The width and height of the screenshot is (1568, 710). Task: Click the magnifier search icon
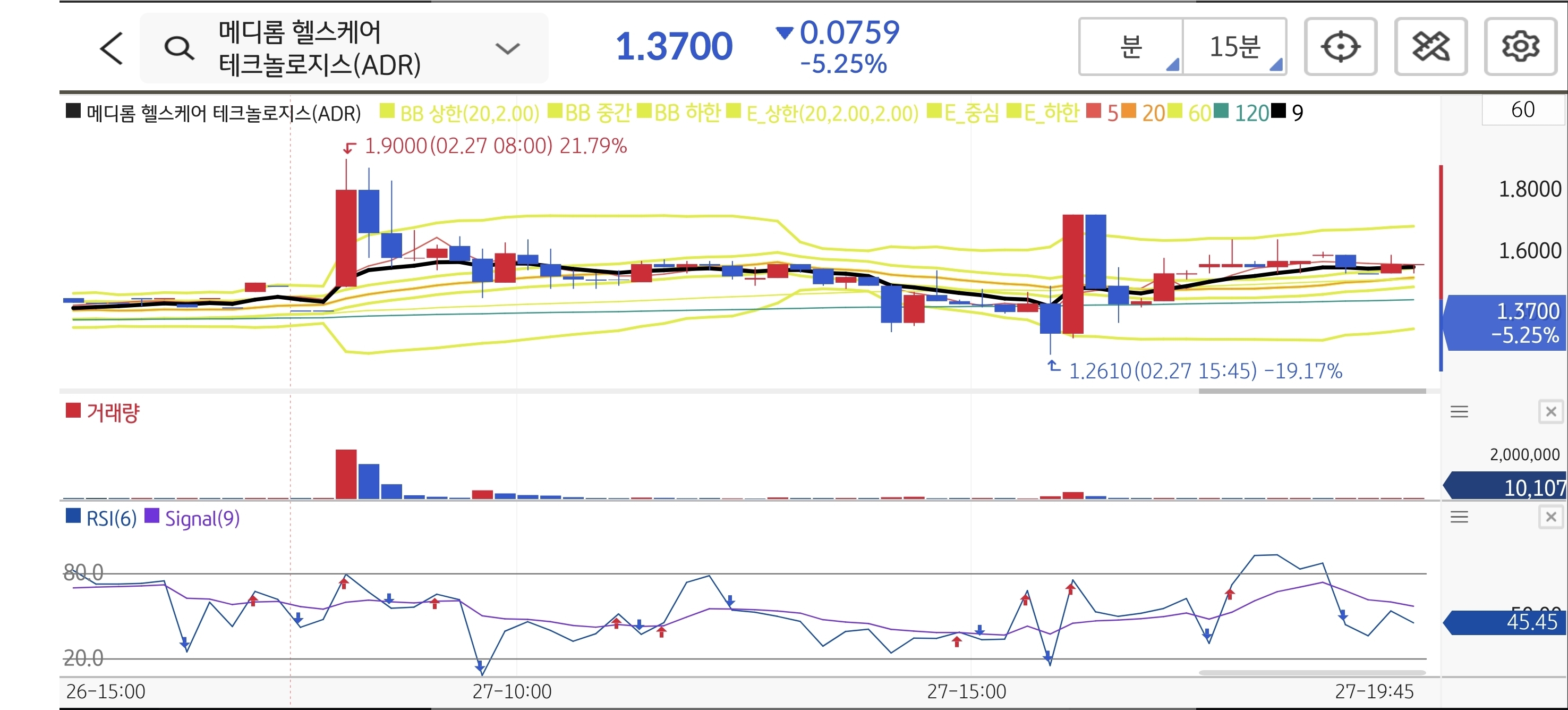[x=179, y=48]
